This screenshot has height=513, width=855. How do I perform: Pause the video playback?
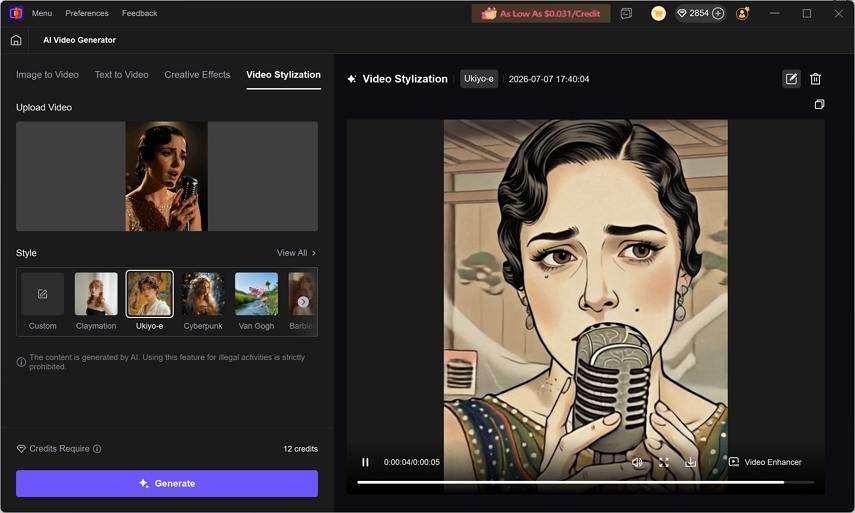tap(365, 462)
